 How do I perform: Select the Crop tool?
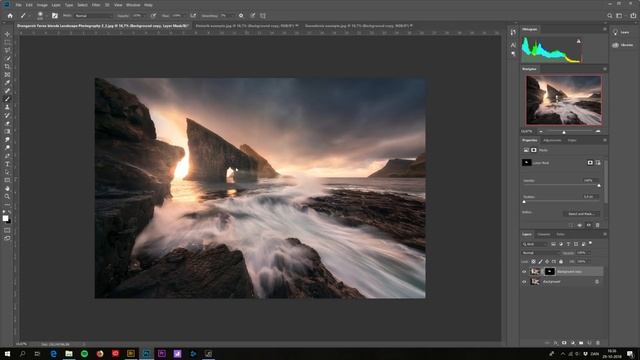(7, 67)
